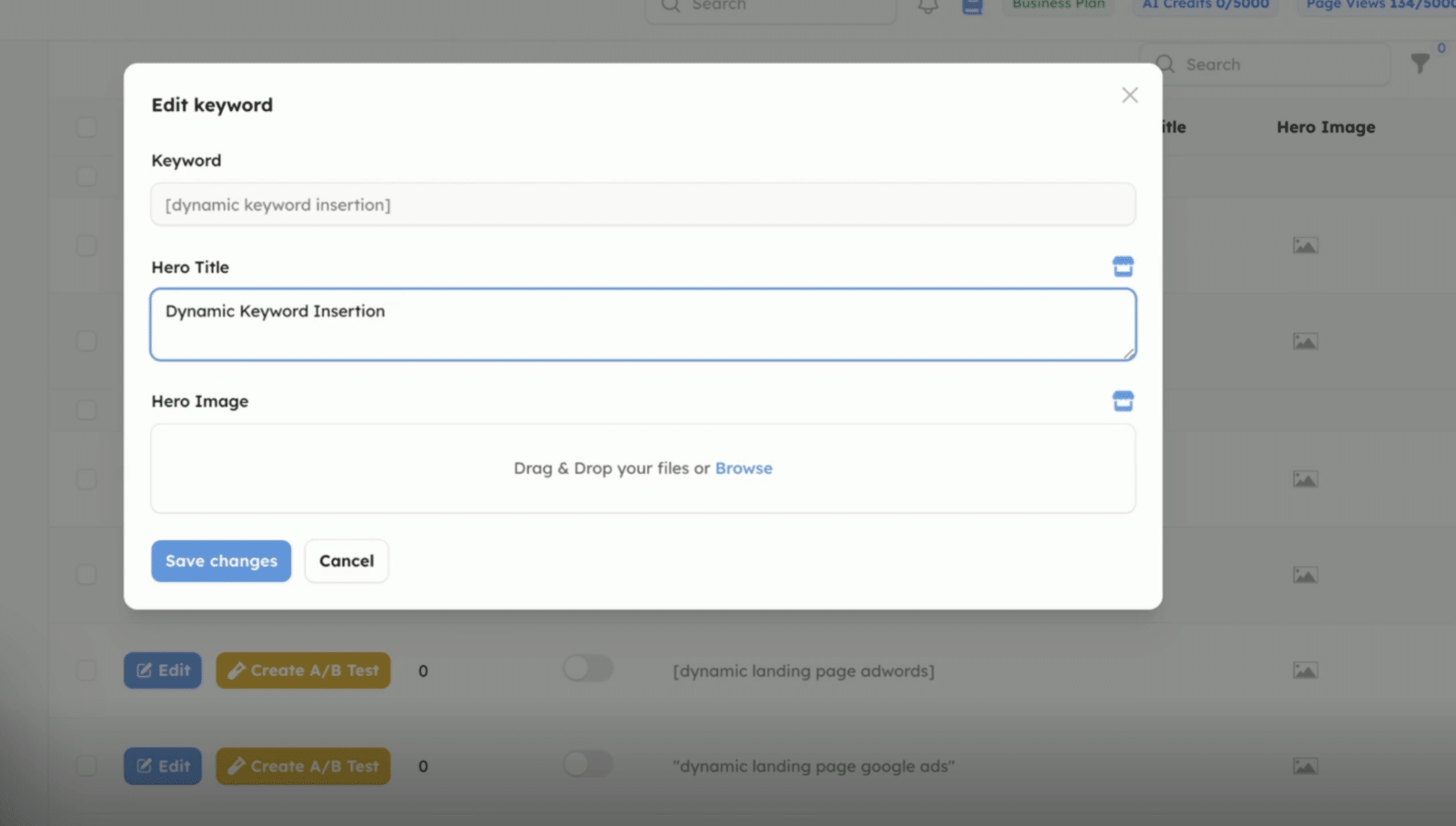Close the Edit keyword dialog
Viewport: 1456px width, 826px height.
[x=1130, y=95]
